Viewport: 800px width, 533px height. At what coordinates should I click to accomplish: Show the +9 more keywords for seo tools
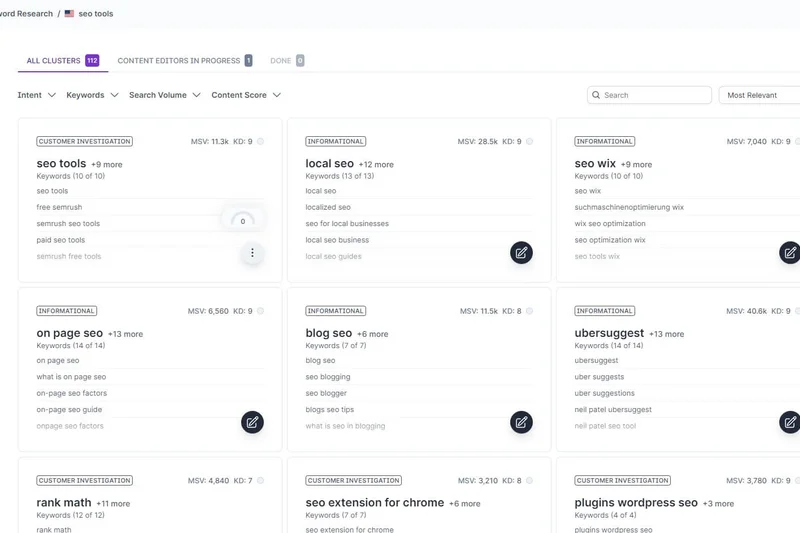[107, 164]
